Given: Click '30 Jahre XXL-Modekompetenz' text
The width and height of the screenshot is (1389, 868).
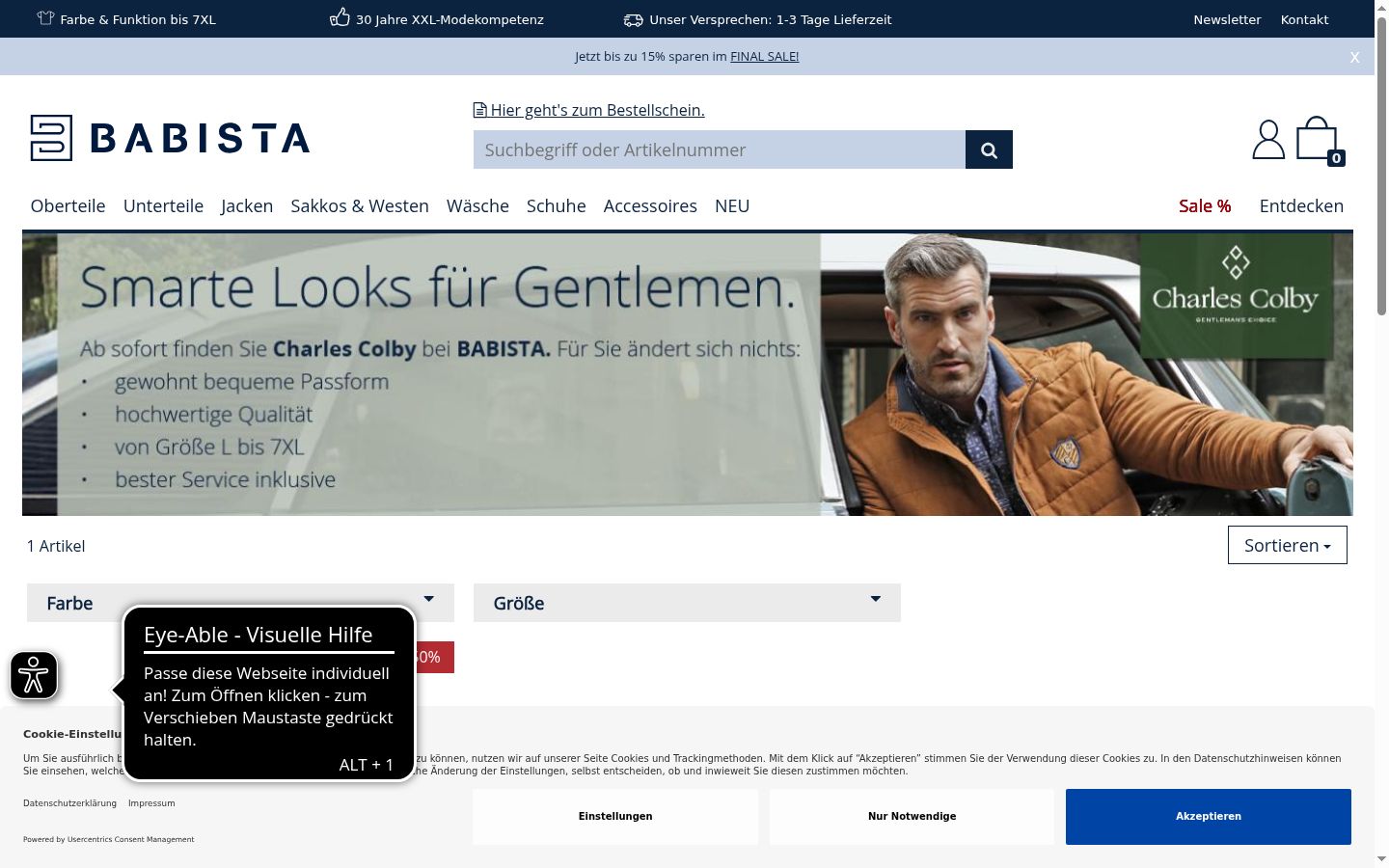Looking at the screenshot, I should [449, 19].
